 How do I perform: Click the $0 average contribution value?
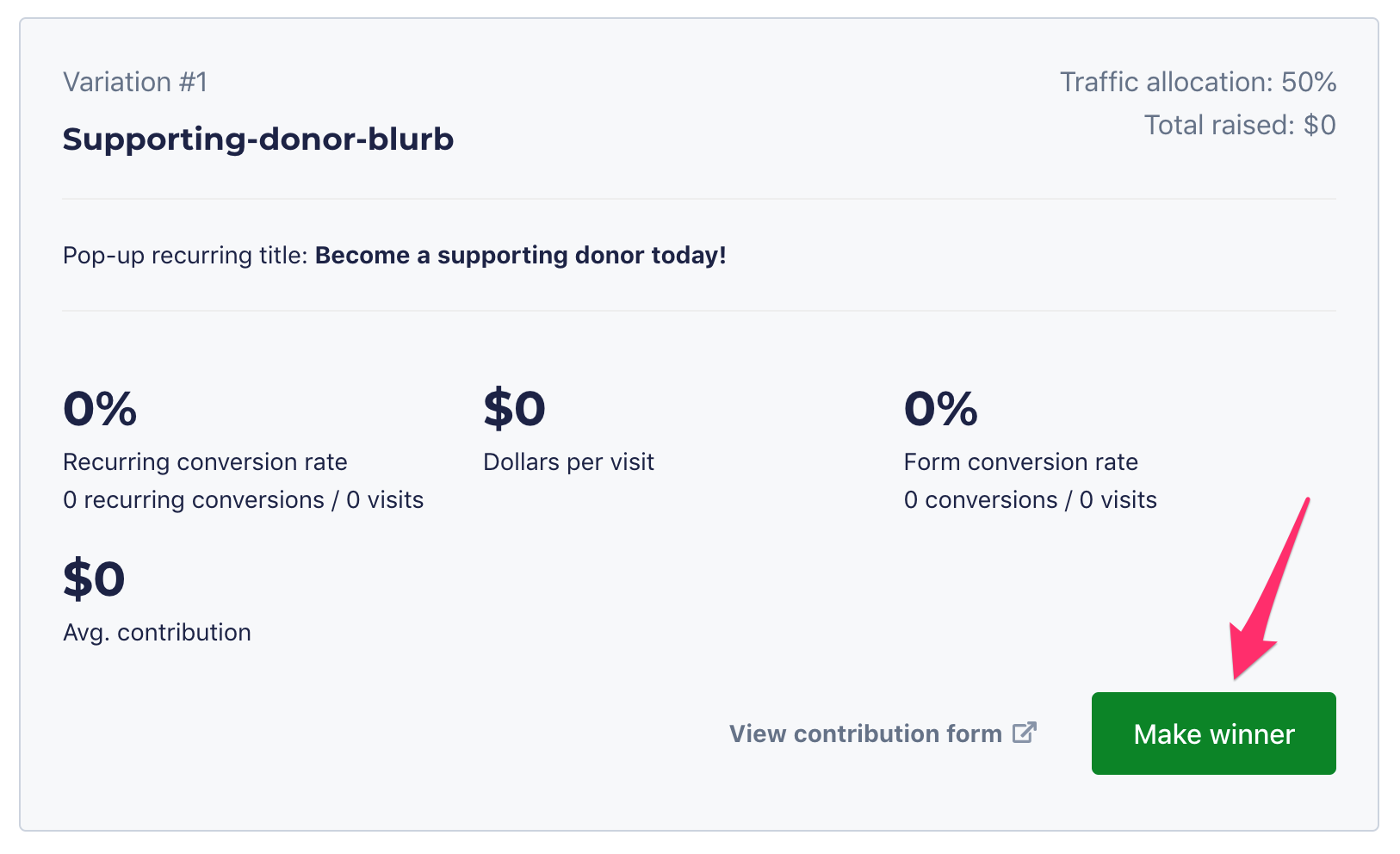(94, 579)
